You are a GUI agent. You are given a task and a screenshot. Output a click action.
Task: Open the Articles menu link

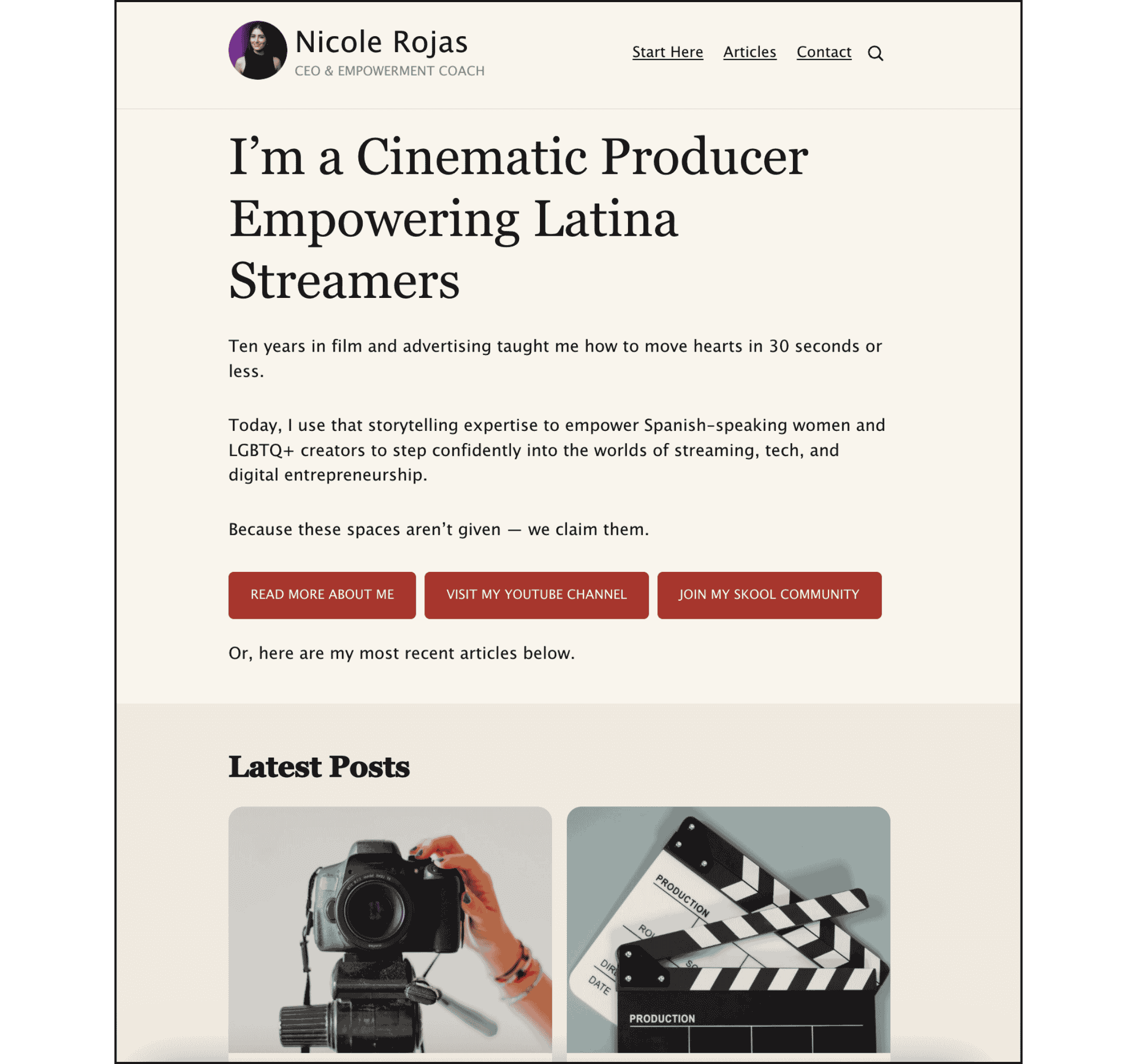(x=749, y=52)
